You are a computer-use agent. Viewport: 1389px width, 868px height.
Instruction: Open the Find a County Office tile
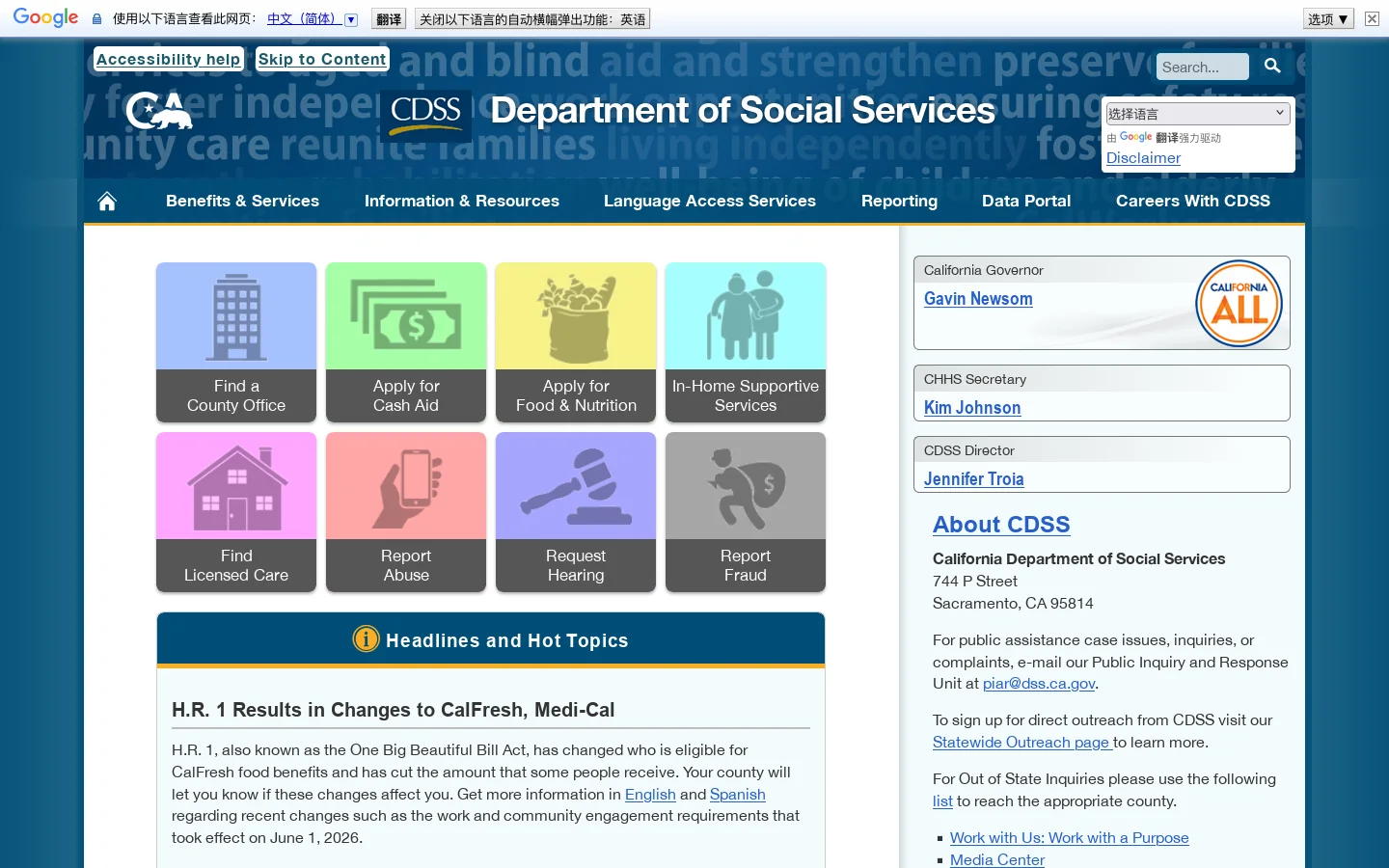[236, 342]
